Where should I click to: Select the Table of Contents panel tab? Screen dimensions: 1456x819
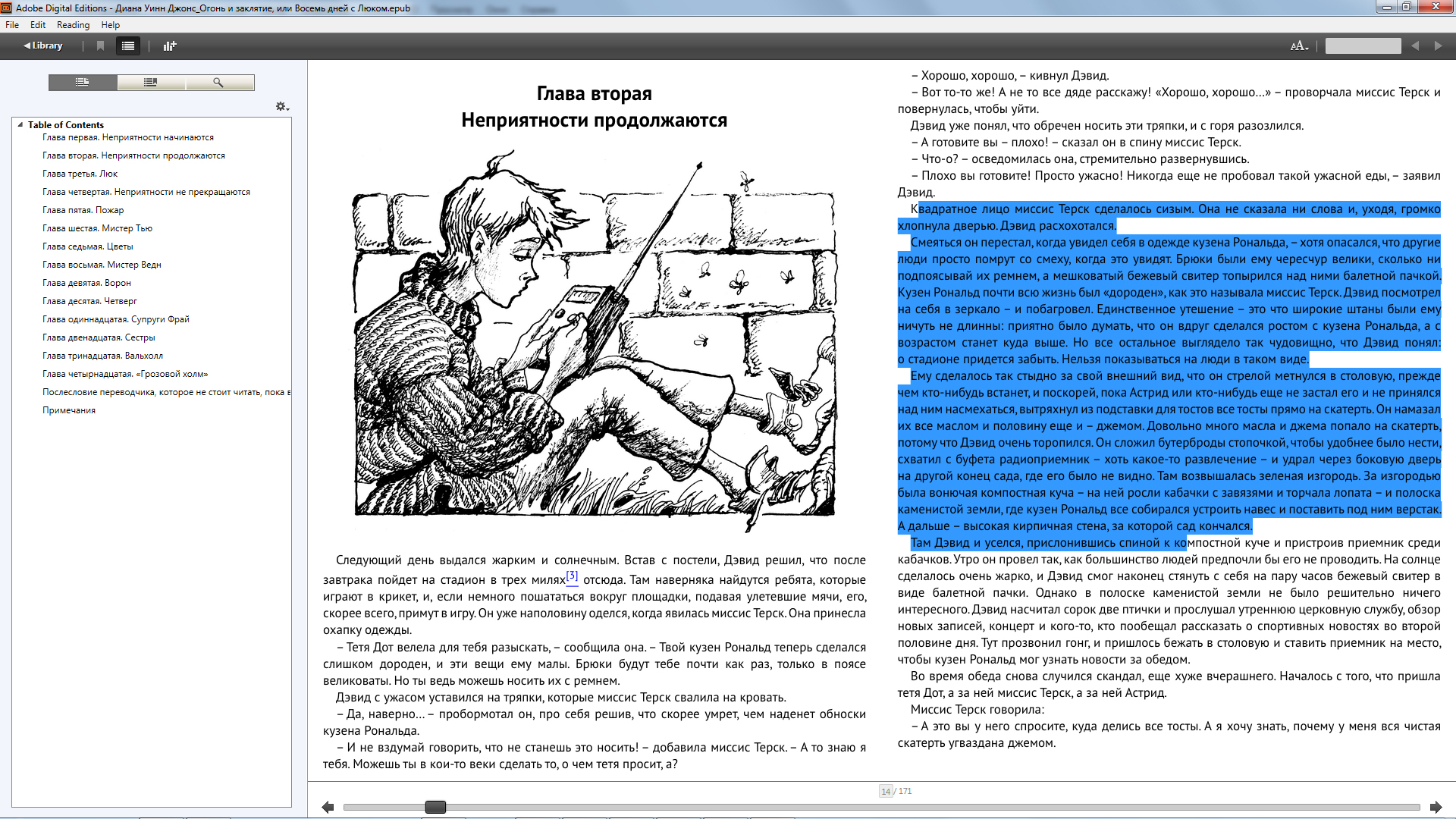point(83,82)
